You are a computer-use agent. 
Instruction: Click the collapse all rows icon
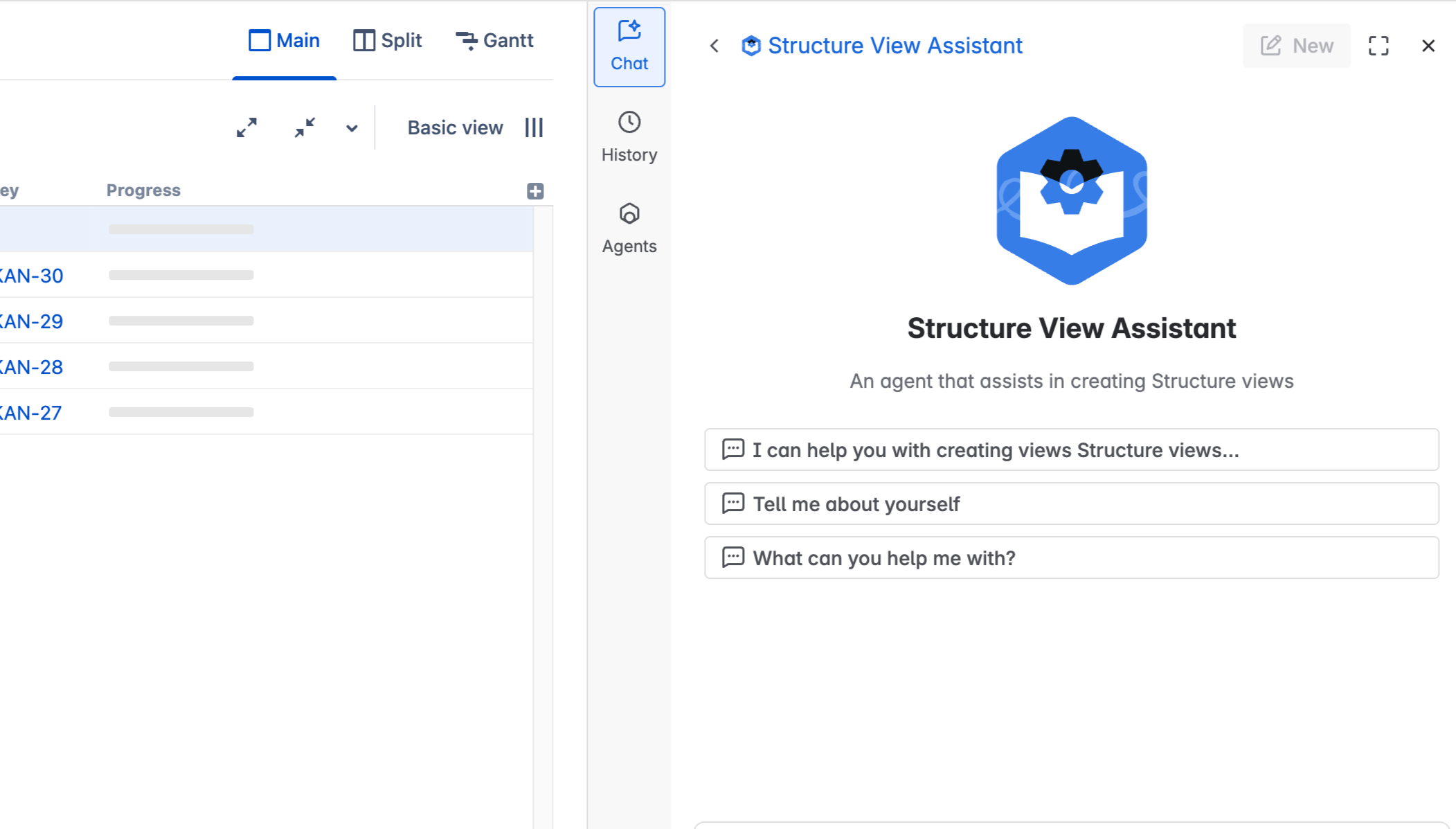point(305,127)
